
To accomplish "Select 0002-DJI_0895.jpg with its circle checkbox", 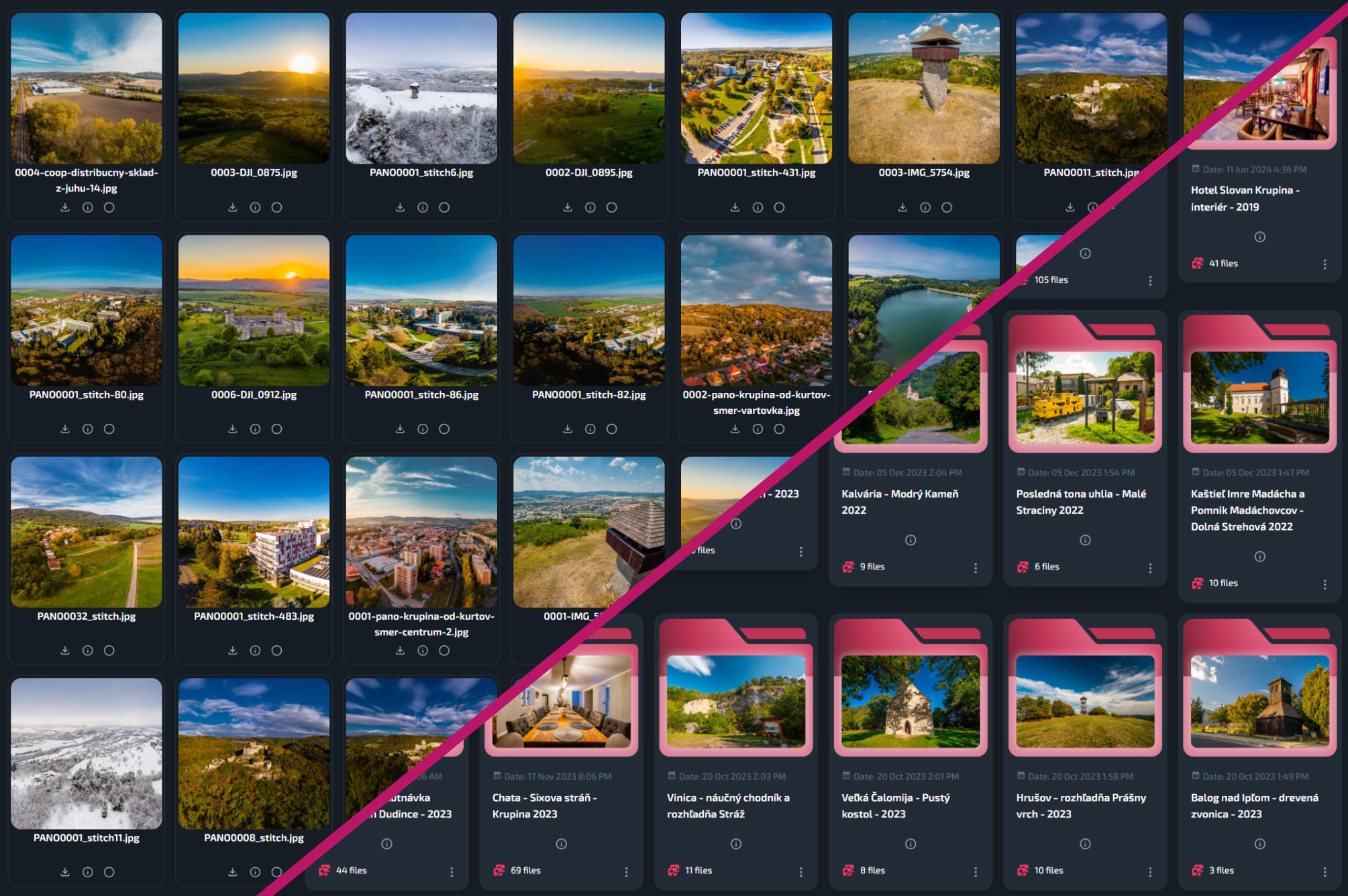I will 612,207.
